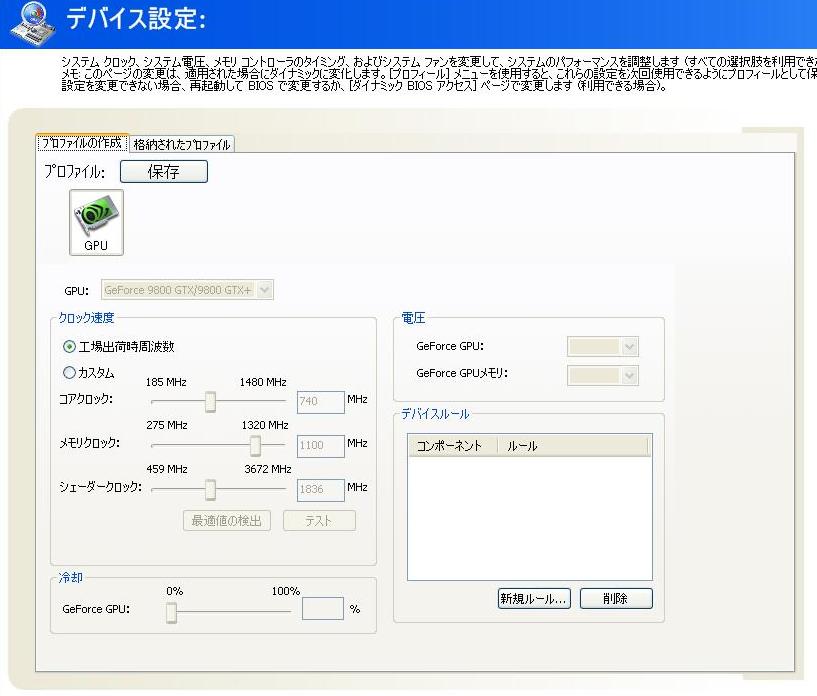Screen dimensions: 817x696
Task: Click the テスト button
Action: [319, 520]
